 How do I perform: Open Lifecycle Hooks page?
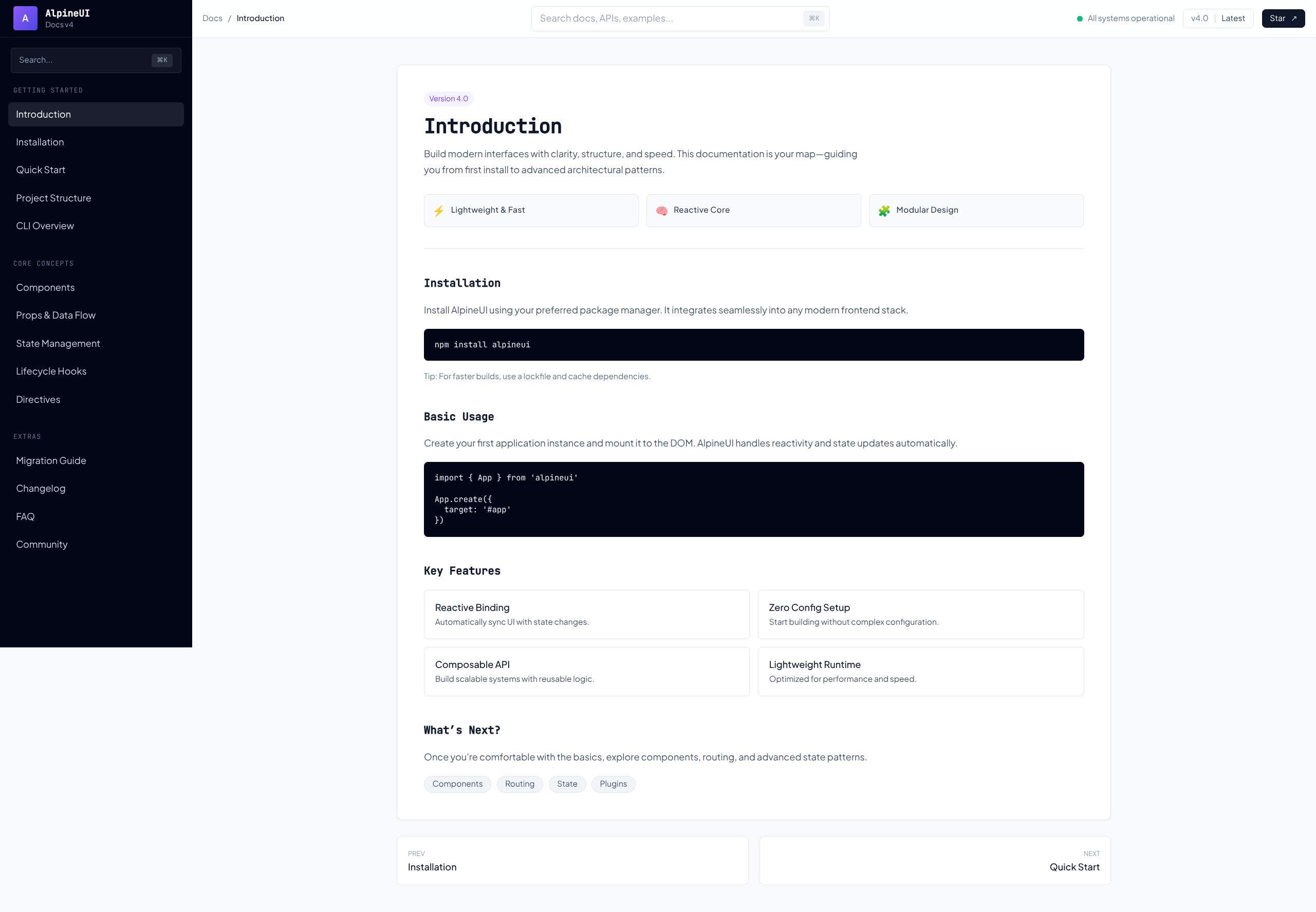[x=96, y=371]
